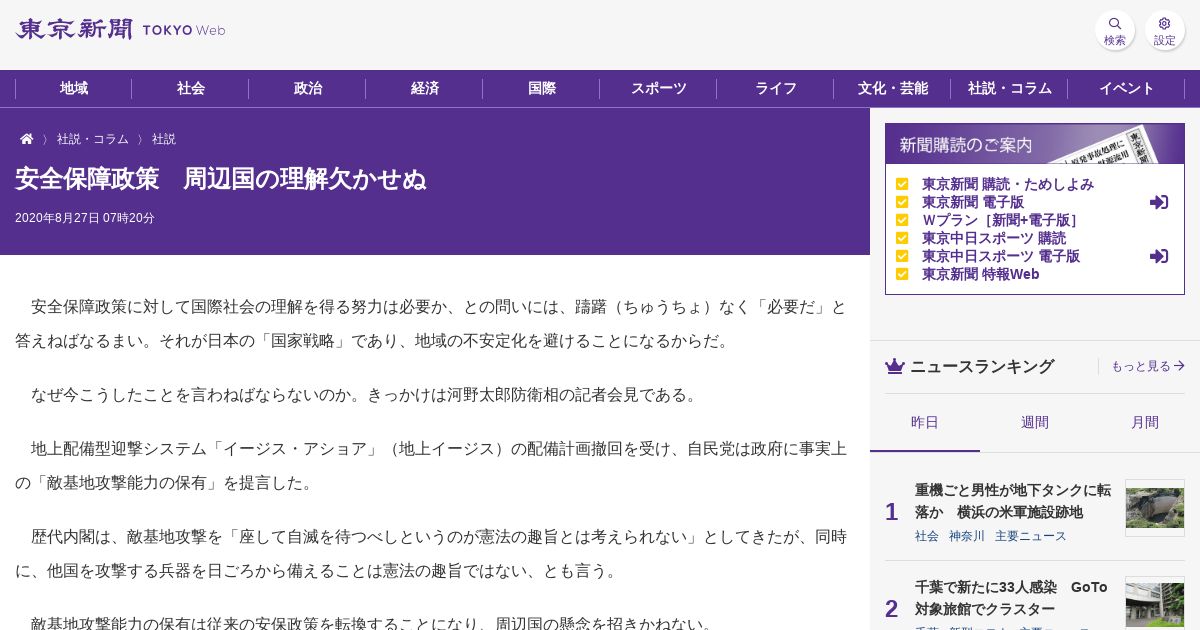1200x630 pixels.
Task: Open the 文化・芸能 navigation menu
Action: 893,88
